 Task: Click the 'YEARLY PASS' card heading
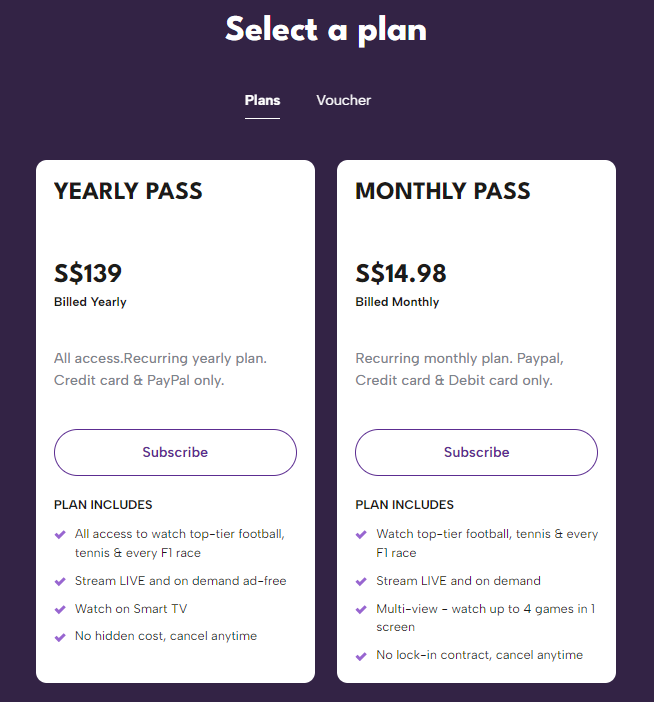(x=128, y=191)
